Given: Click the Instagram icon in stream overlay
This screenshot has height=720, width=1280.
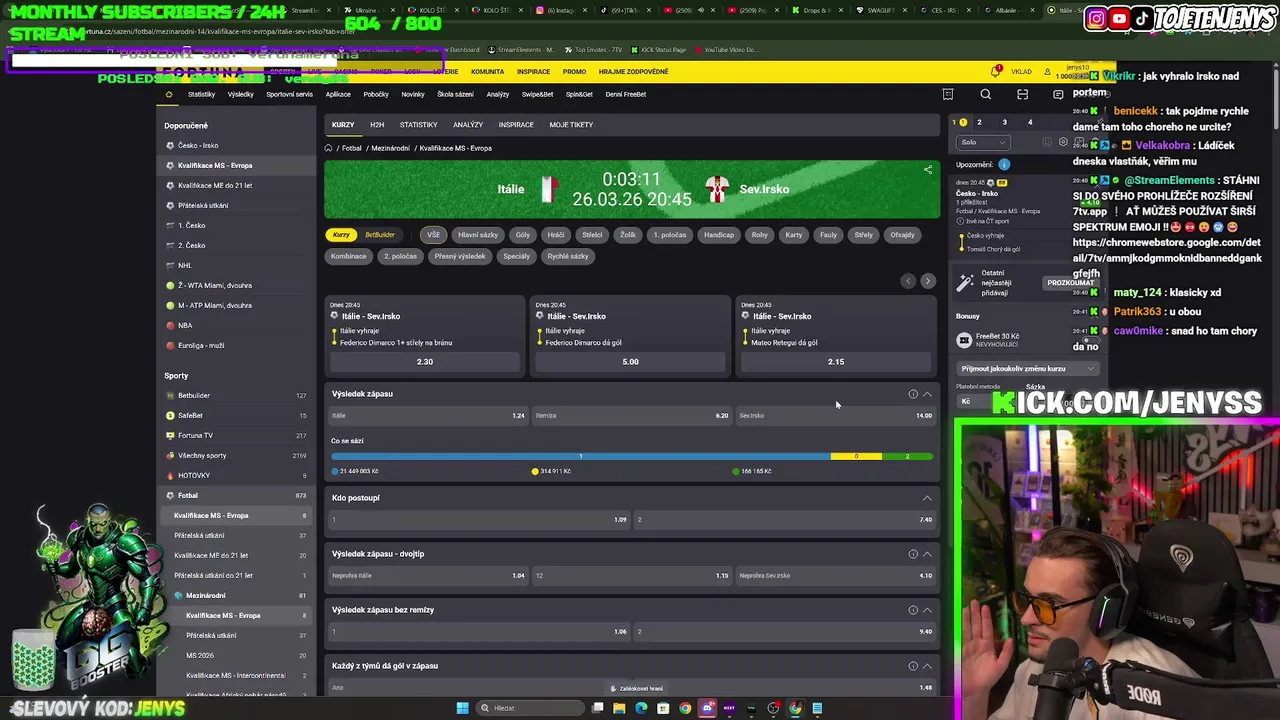Looking at the screenshot, I should [1097, 18].
